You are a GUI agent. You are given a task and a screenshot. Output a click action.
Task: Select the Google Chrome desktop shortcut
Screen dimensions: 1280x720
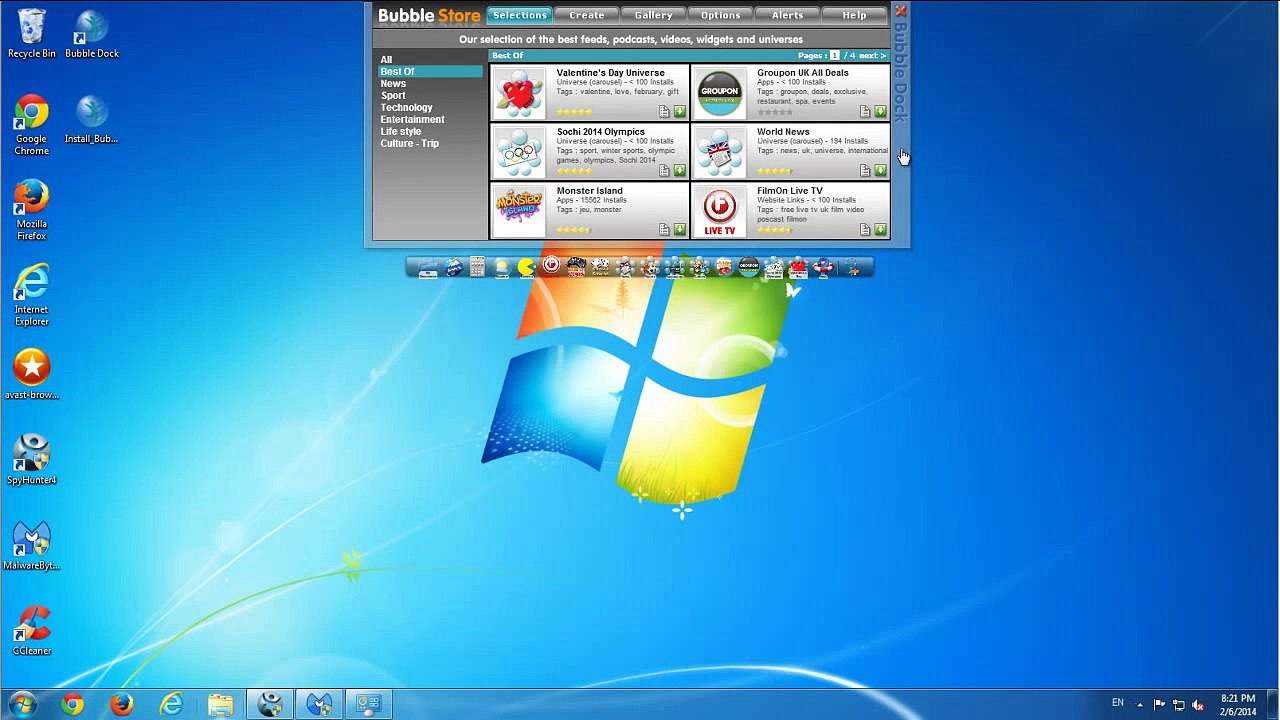31,126
